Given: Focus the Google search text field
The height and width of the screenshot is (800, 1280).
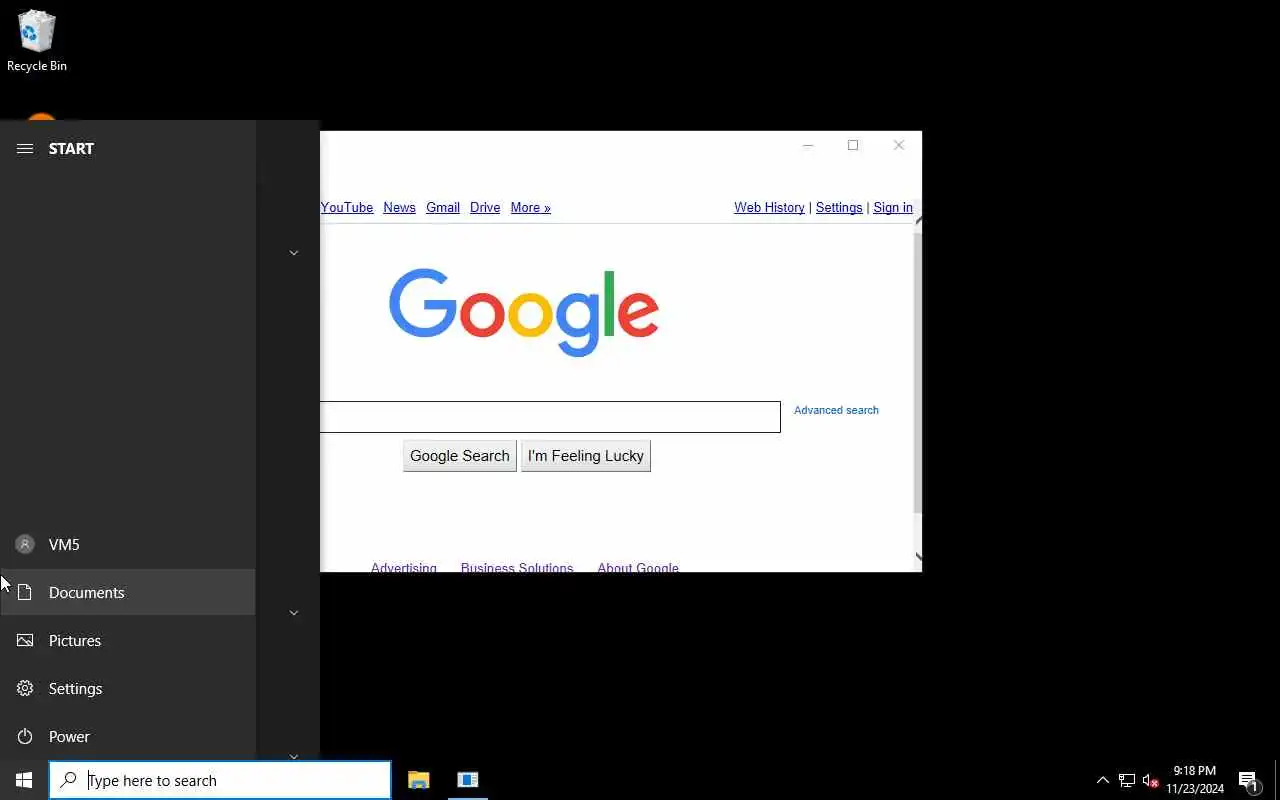Looking at the screenshot, I should pyautogui.click(x=550, y=417).
